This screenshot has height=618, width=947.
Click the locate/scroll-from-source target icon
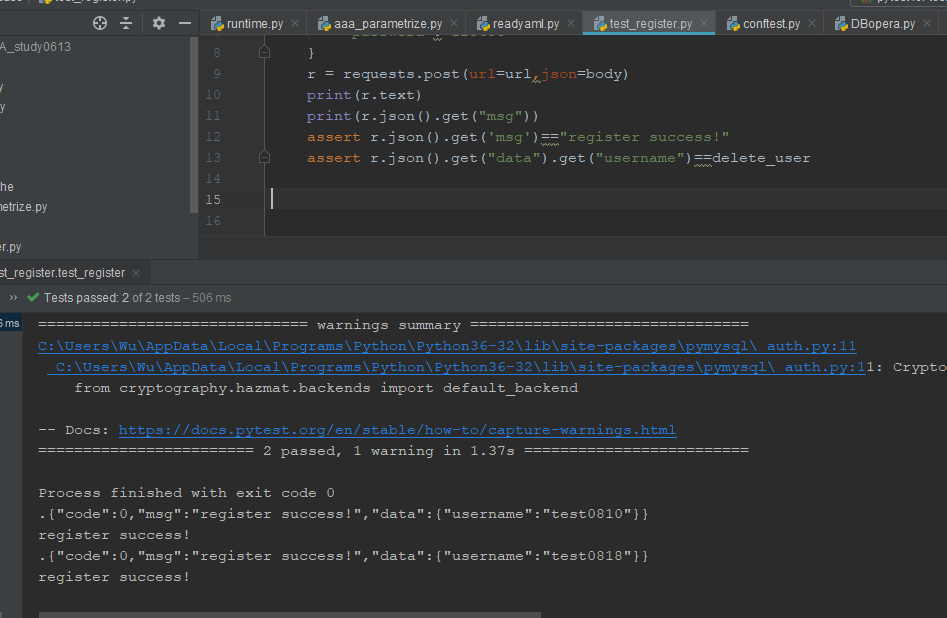click(100, 23)
